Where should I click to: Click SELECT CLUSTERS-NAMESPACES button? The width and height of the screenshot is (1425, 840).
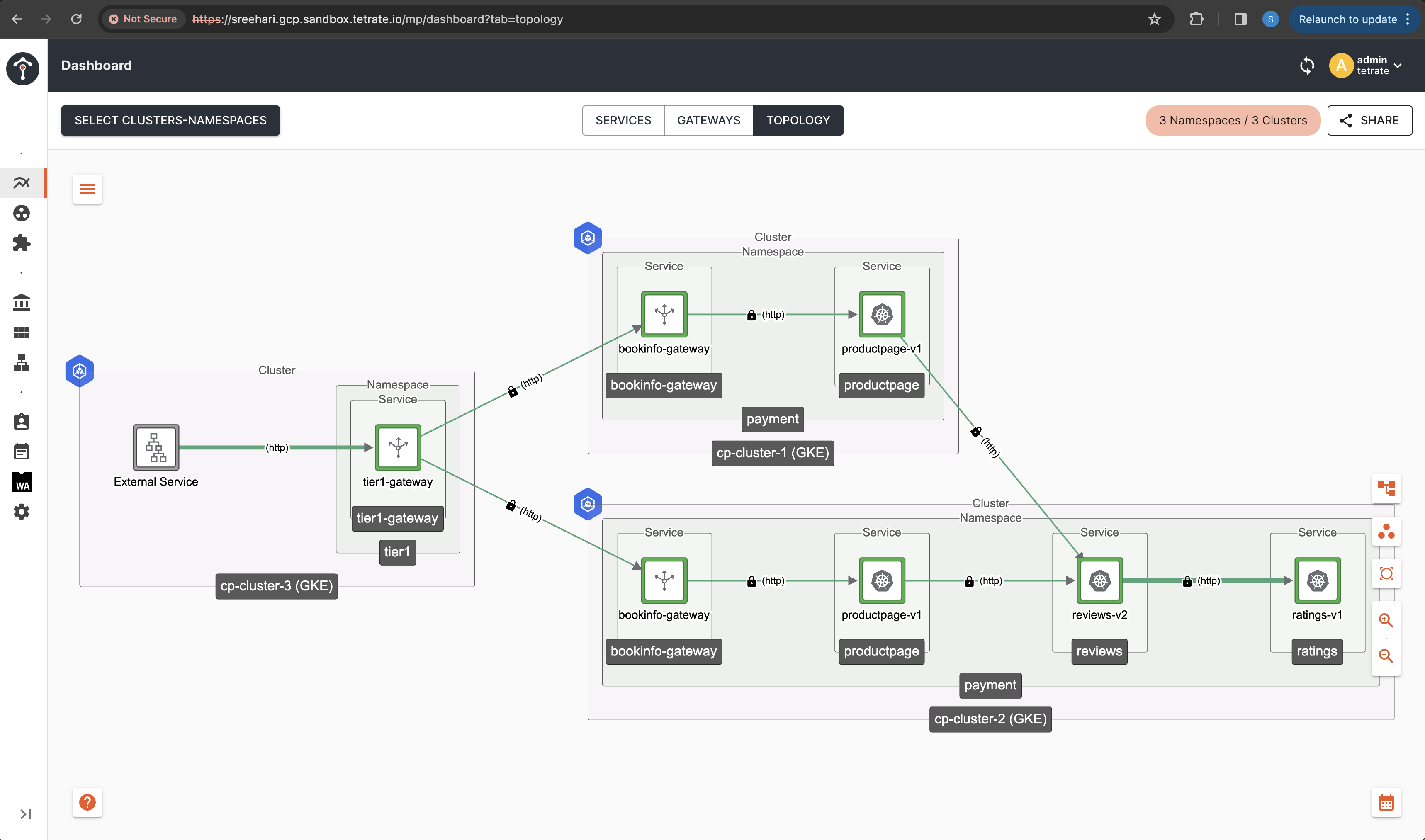(x=170, y=121)
